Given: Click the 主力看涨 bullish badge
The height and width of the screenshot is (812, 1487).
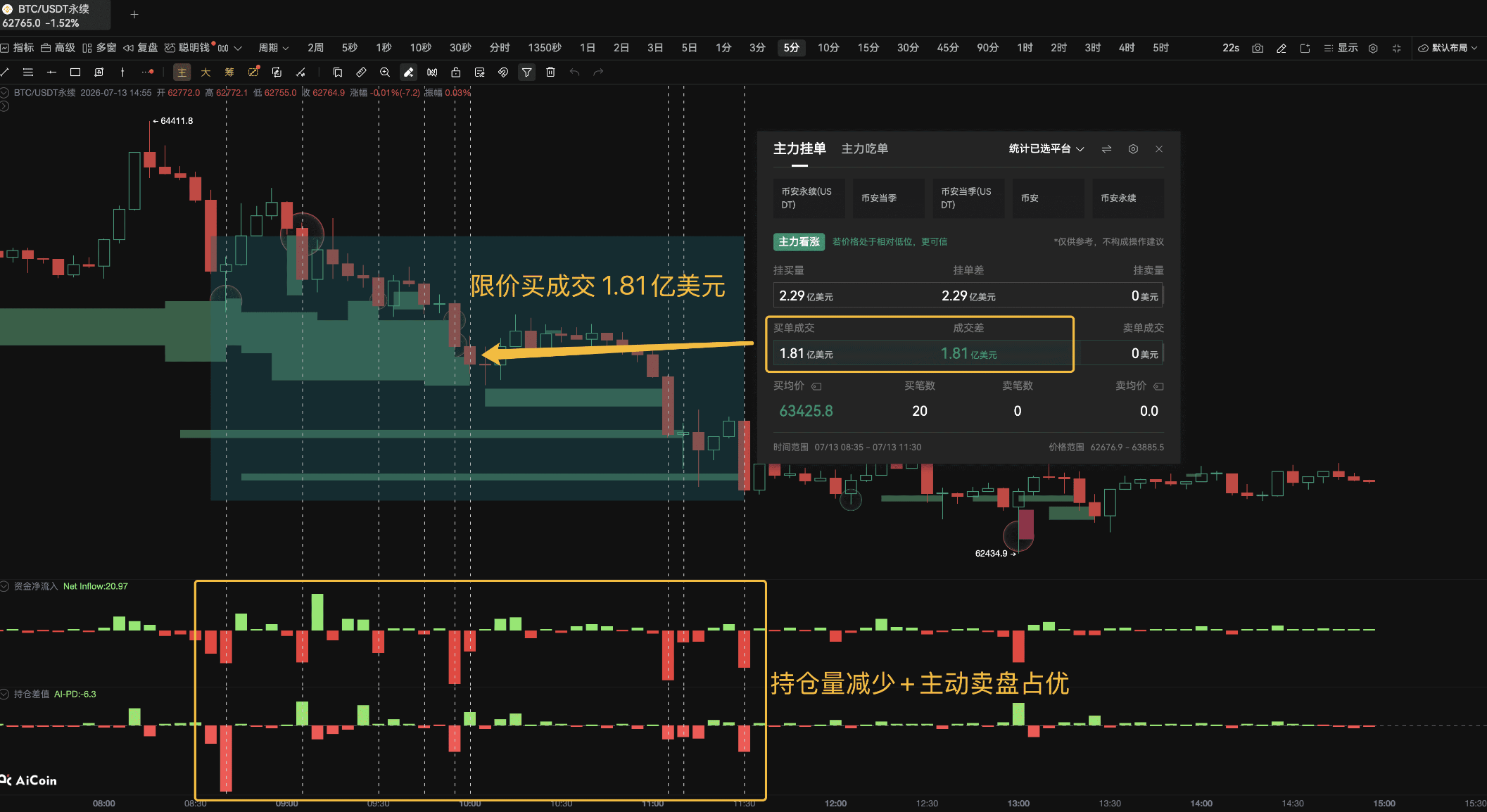Looking at the screenshot, I should coord(799,241).
